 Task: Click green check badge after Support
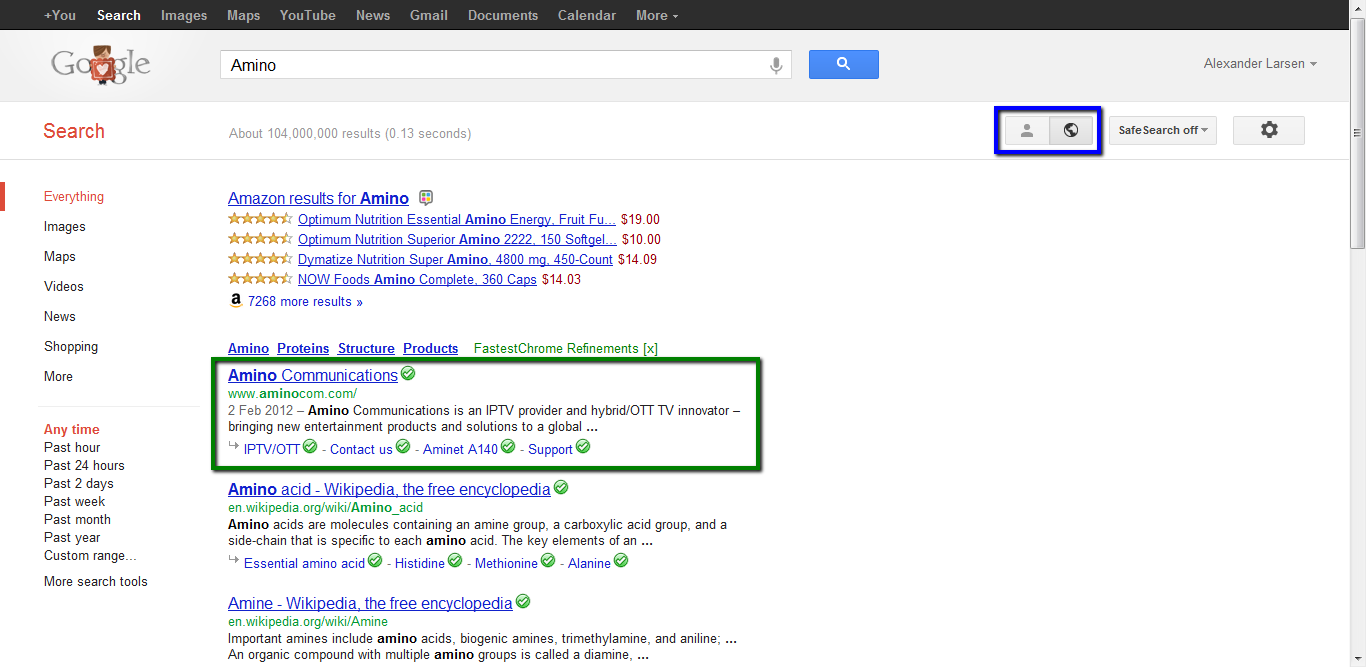tap(583, 447)
